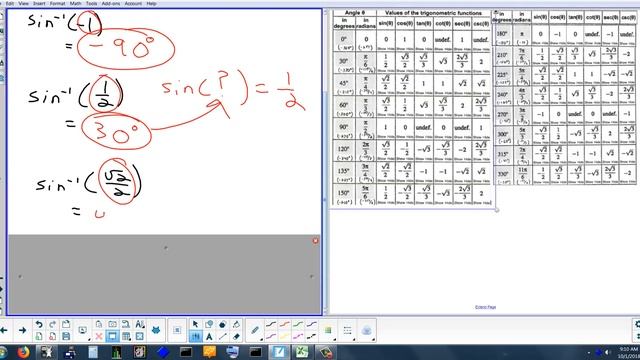Add a new blank page
The width and height of the screenshot is (640, 360).
coord(39,336)
